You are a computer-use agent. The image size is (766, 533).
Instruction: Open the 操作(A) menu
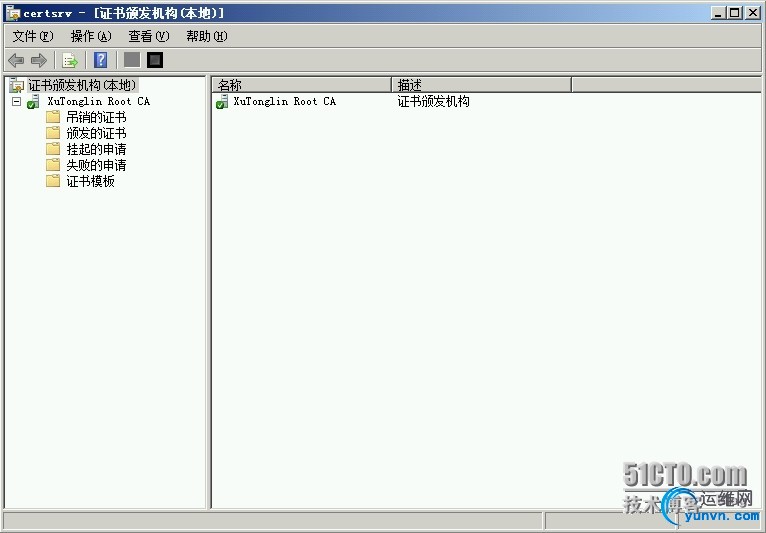coord(91,36)
